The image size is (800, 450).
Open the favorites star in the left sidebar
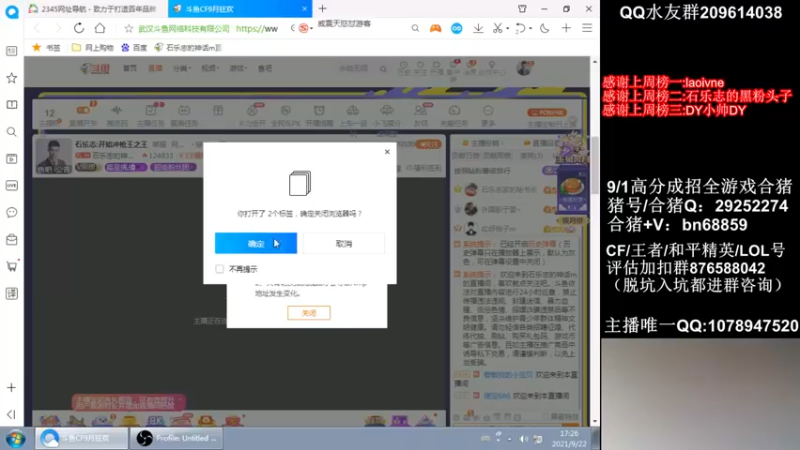pos(11,78)
